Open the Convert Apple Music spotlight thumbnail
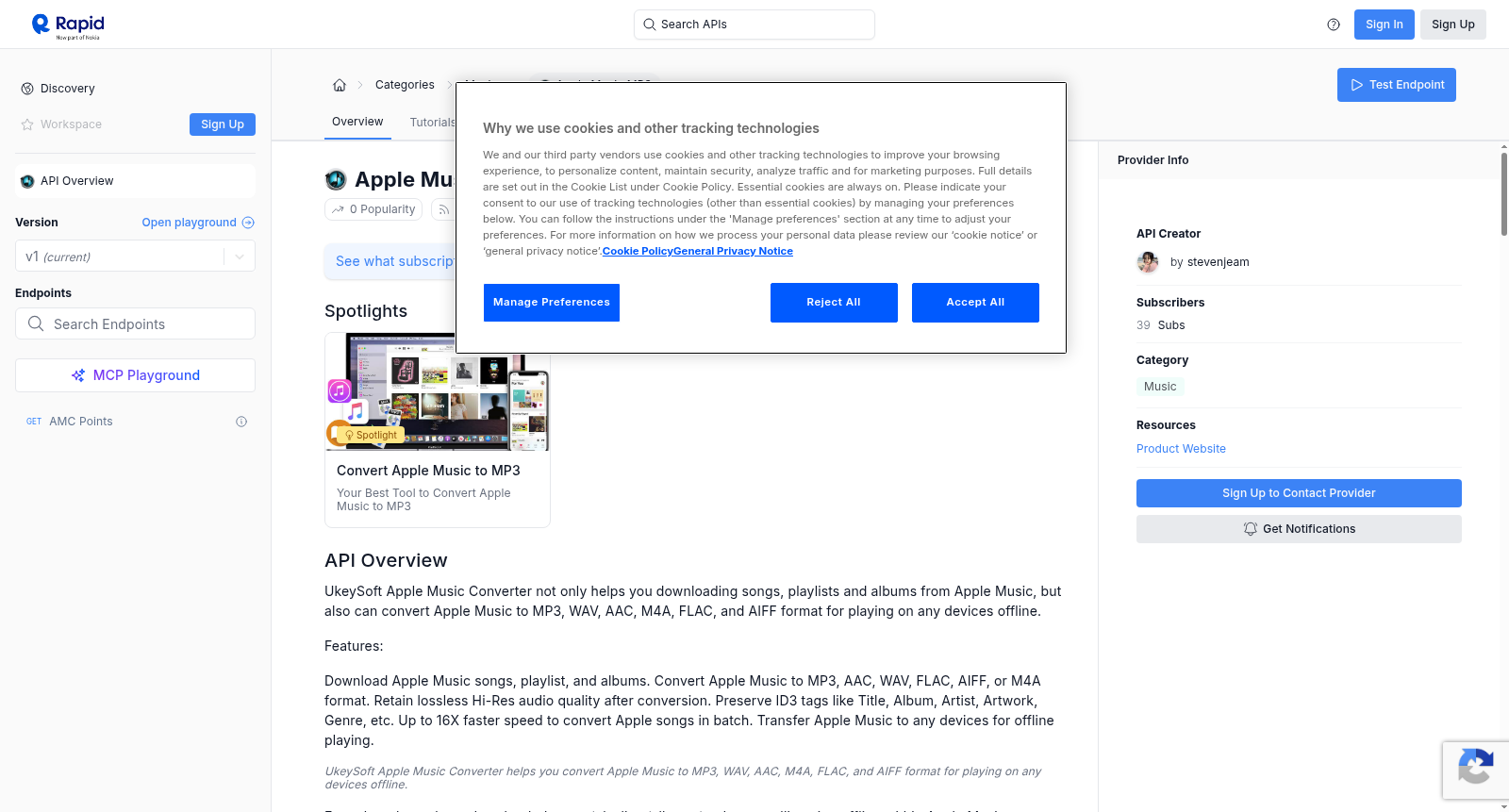Screen dimensions: 1509x812 click(x=438, y=391)
